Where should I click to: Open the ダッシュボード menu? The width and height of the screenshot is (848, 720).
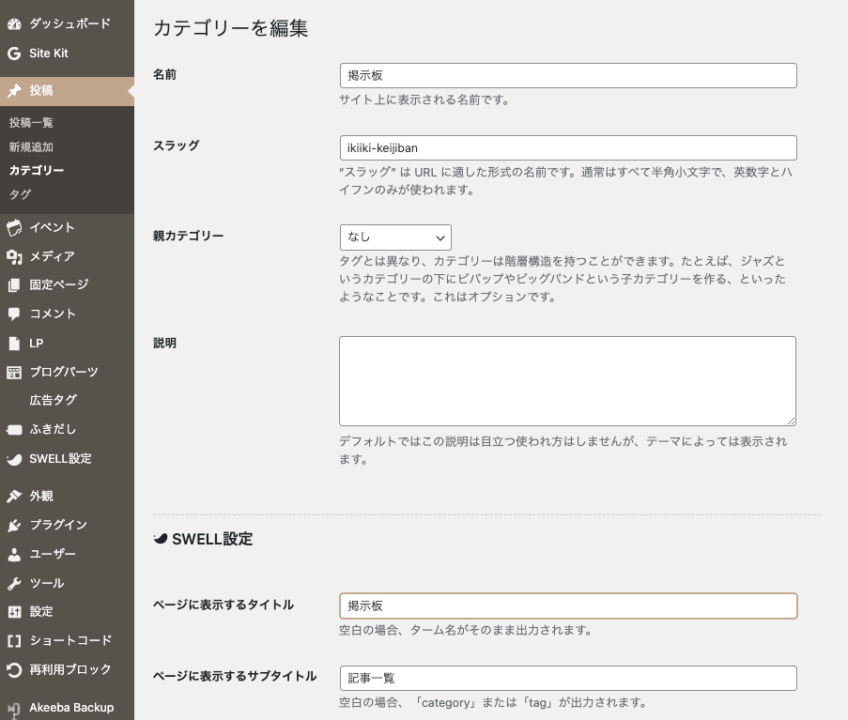point(67,24)
